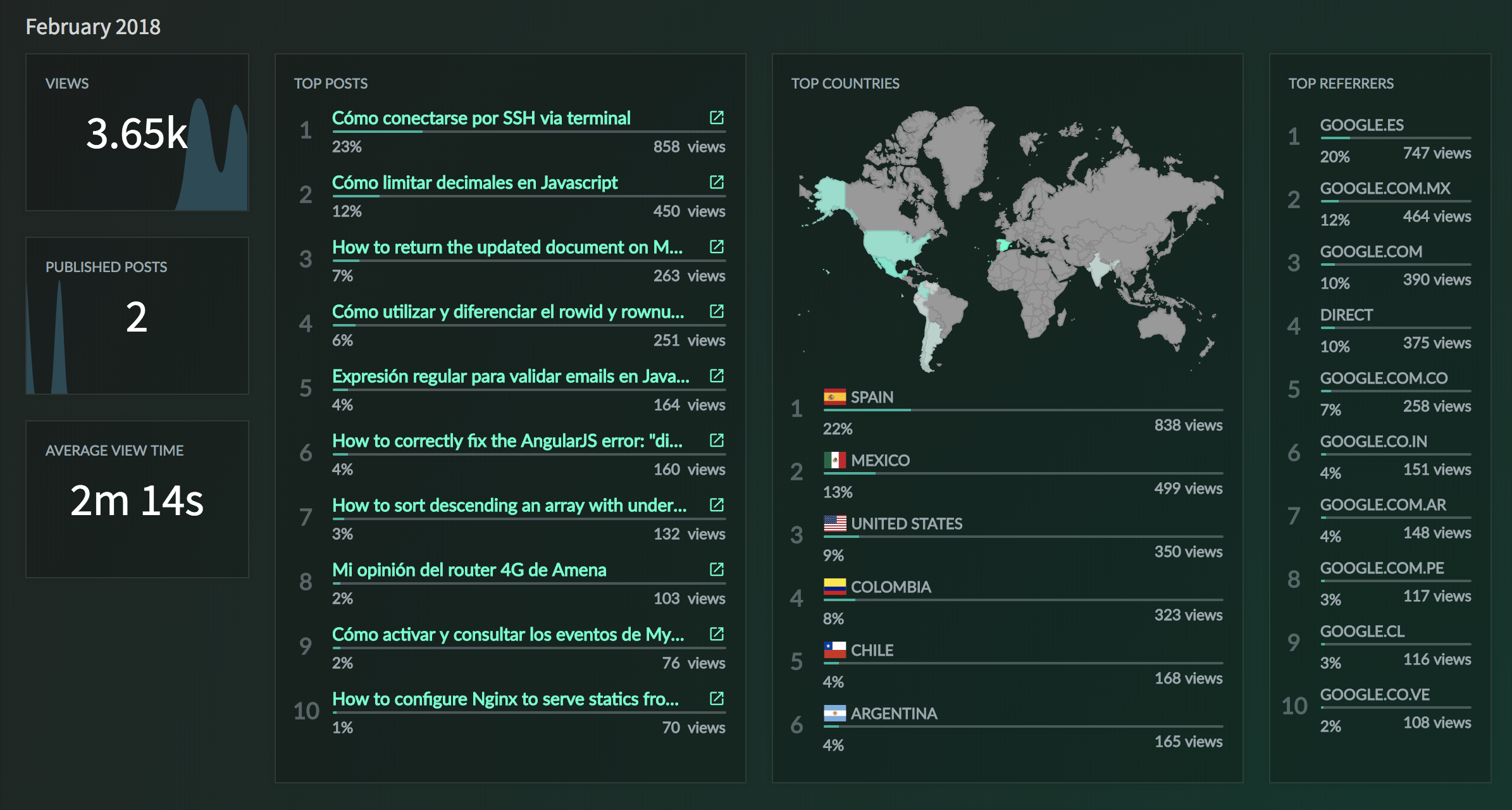Image resolution: width=1512 pixels, height=810 pixels.
Task: Click the world map in Top Countries
Action: pos(1010,239)
